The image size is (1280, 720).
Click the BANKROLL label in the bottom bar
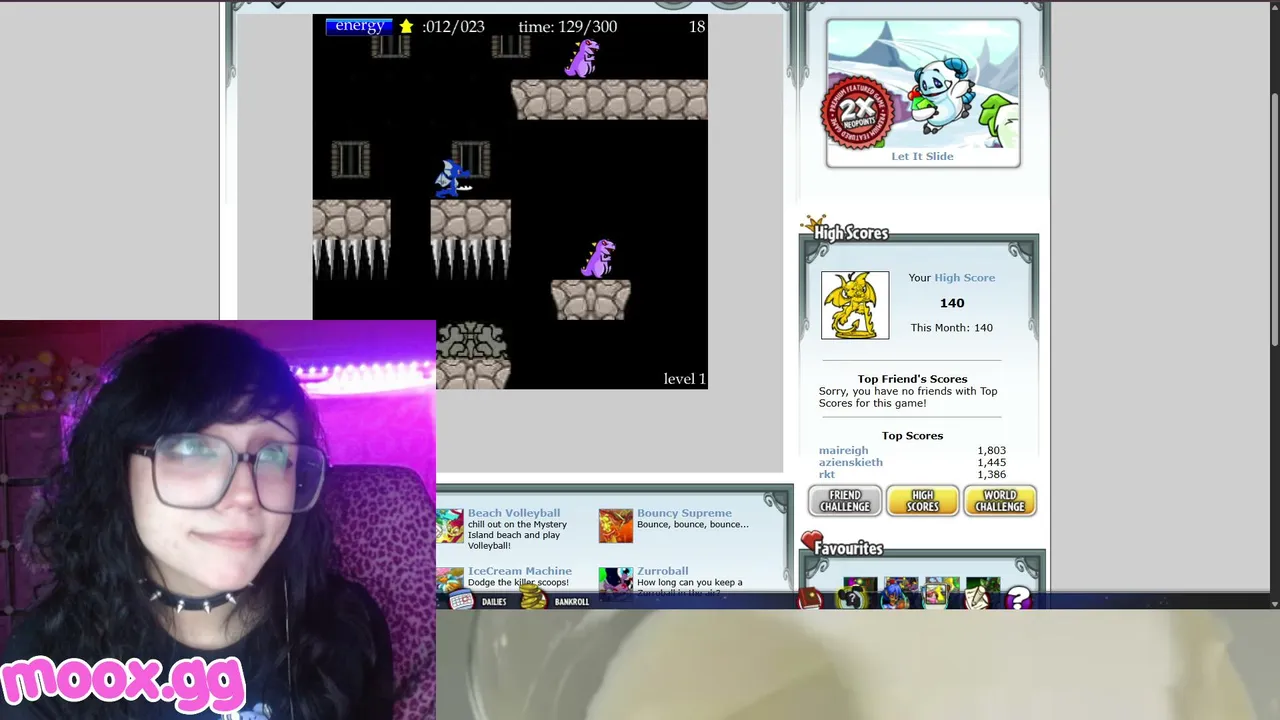tap(572, 602)
